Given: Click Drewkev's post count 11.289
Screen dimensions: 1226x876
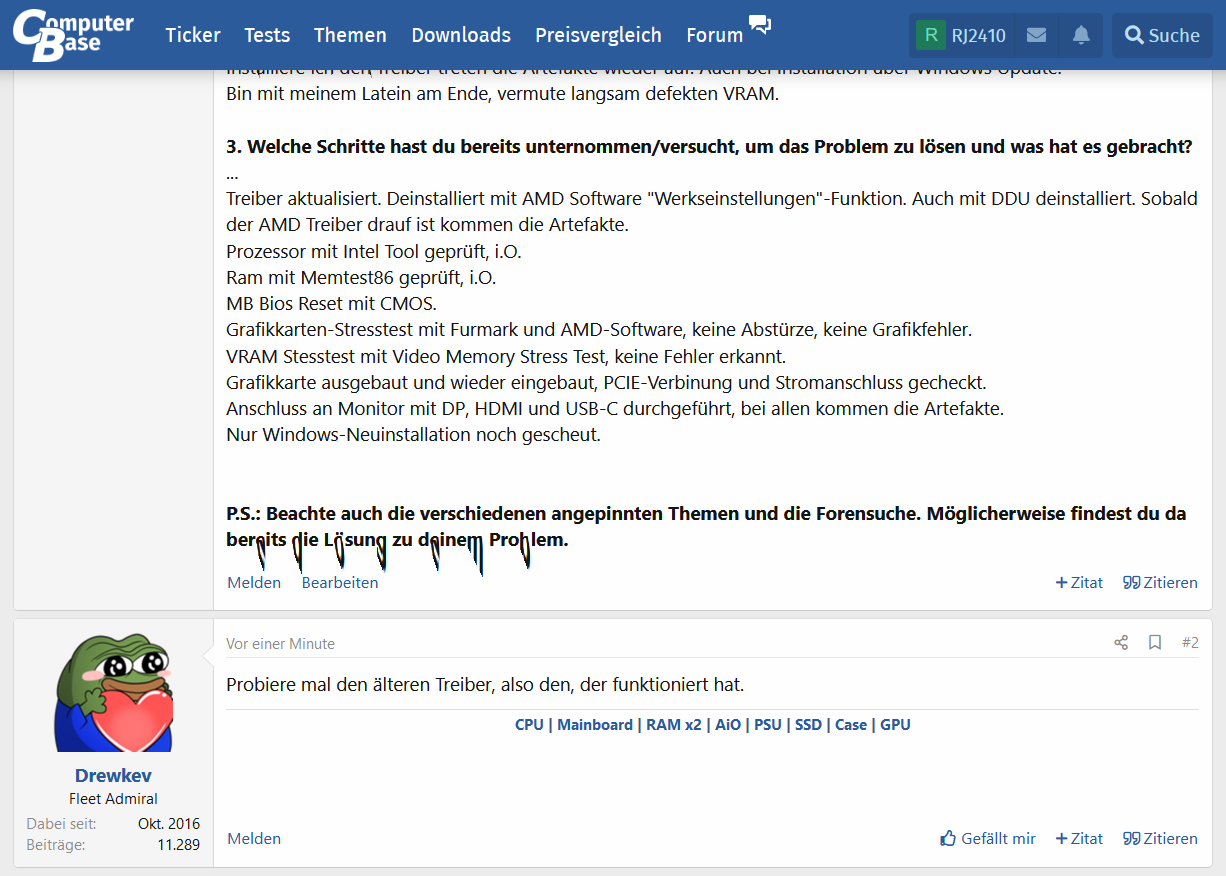Looking at the screenshot, I should point(178,844).
